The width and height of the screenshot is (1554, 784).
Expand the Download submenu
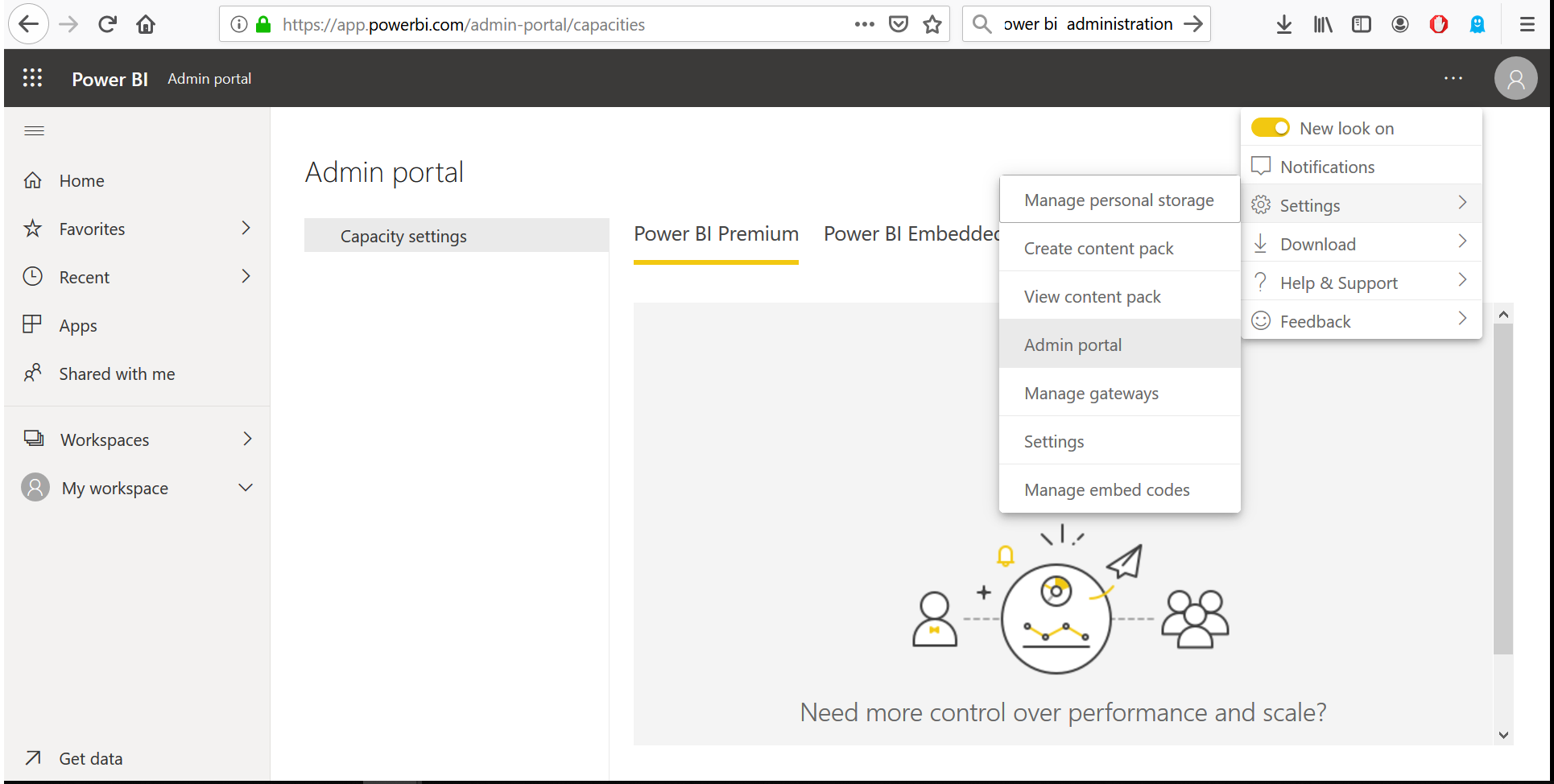[1361, 244]
